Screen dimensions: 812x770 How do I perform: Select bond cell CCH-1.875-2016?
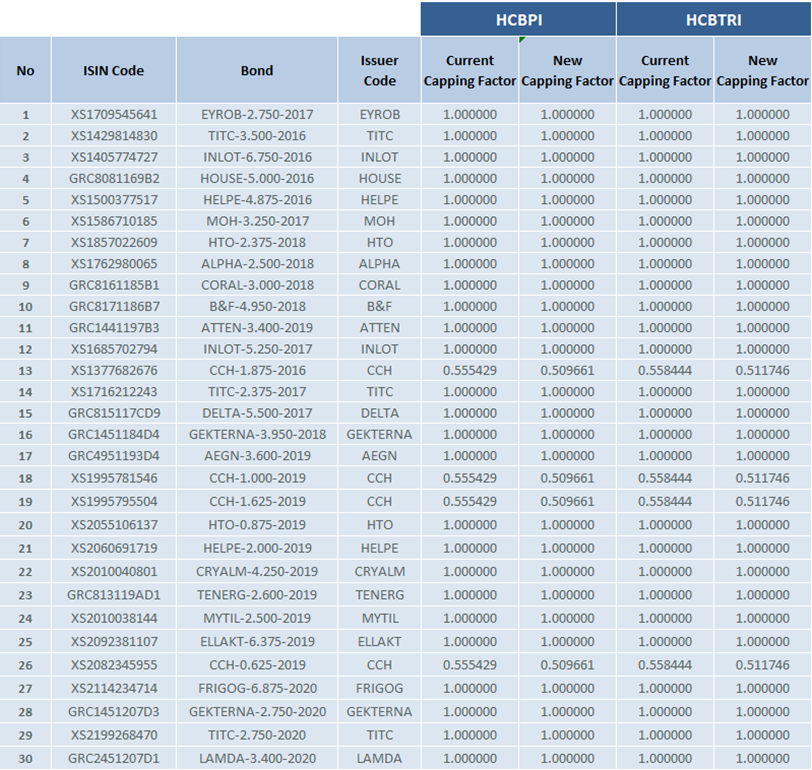tap(257, 371)
